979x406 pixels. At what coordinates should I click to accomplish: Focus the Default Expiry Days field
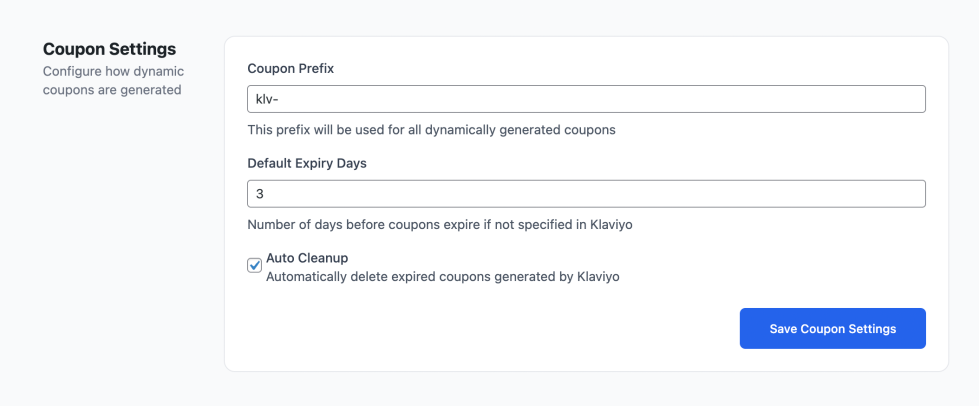tap(585, 194)
